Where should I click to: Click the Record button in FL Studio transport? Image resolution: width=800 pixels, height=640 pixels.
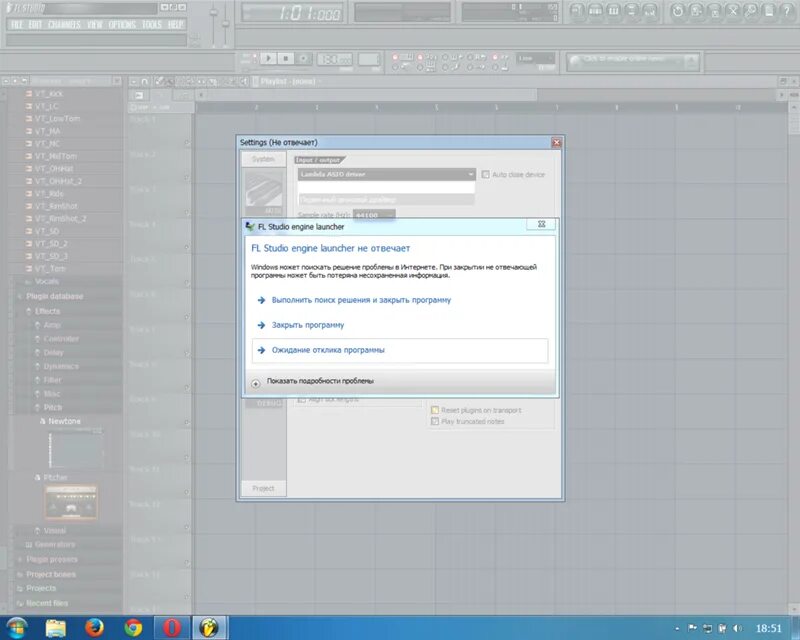pyautogui.click(x=303, y=59)
